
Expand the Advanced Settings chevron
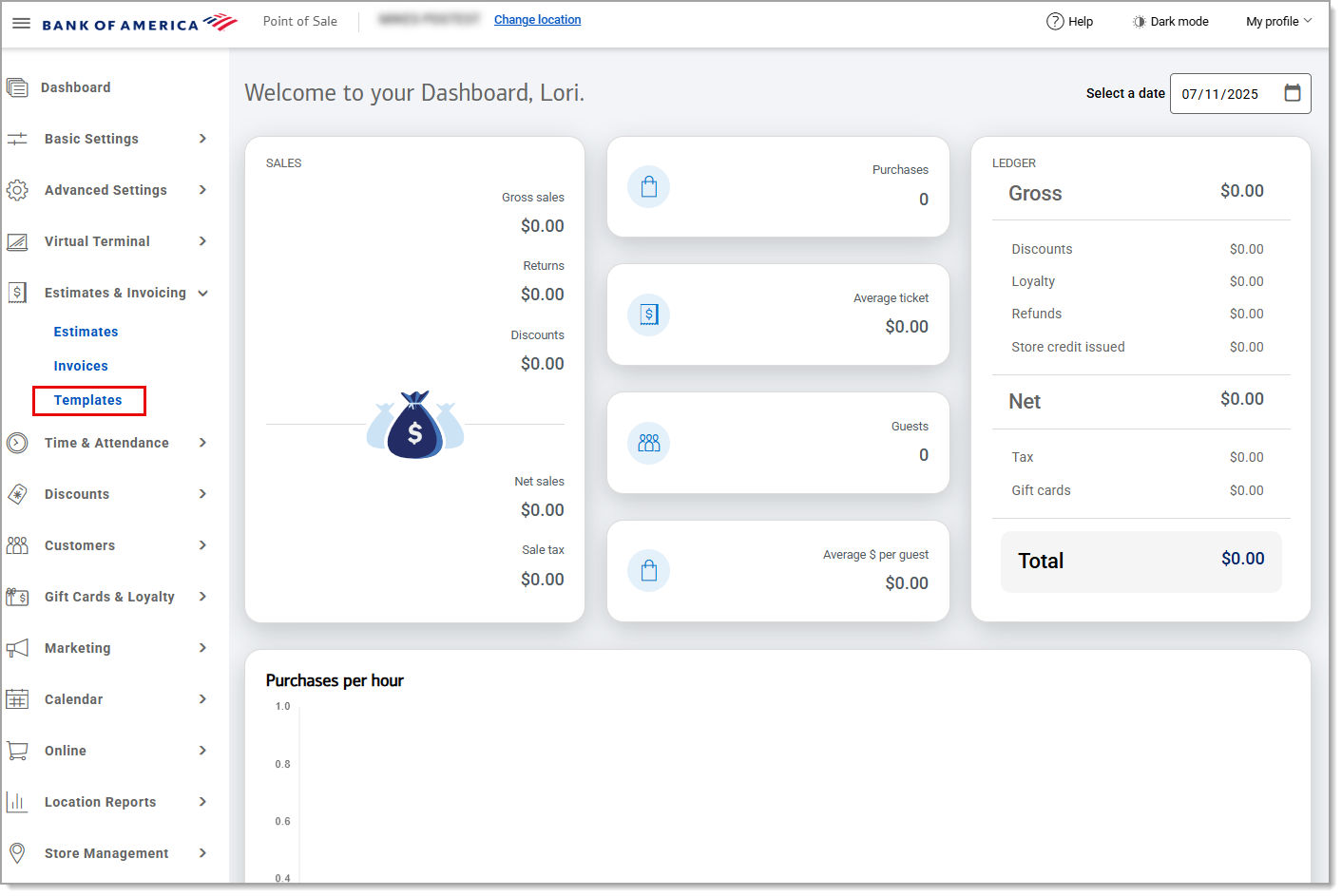(202, 190)
